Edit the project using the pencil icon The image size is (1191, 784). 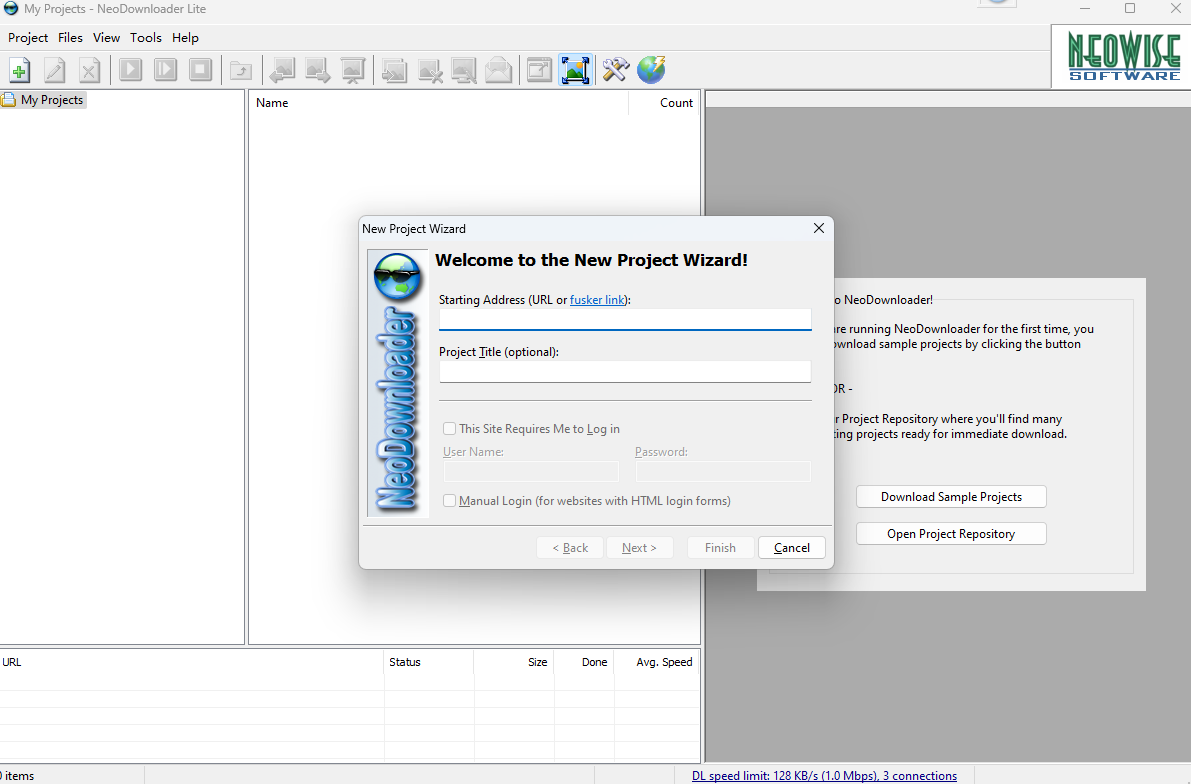(x=54, y=70)
